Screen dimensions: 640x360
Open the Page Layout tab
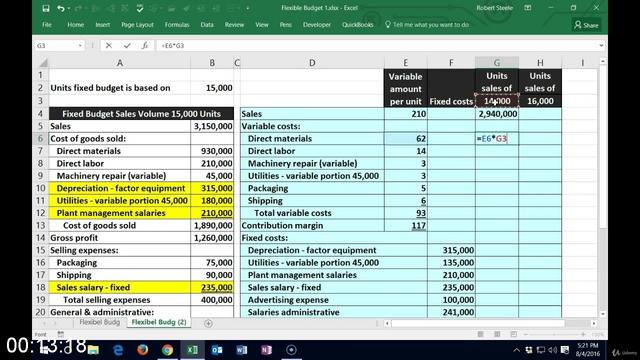click(x=137, y=25)
